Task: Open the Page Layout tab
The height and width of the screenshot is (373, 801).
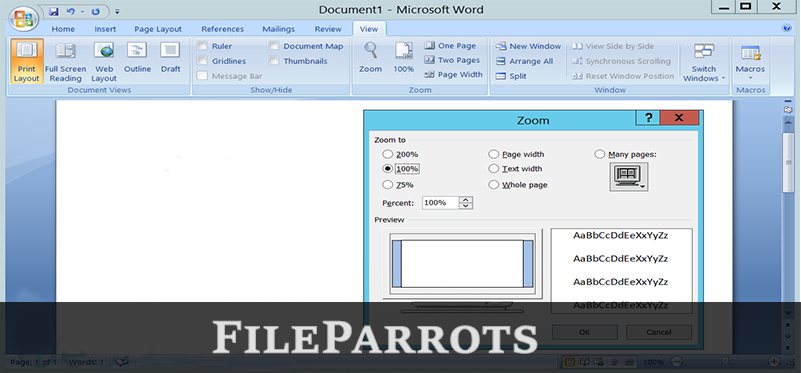Action: tap(158, 29)
